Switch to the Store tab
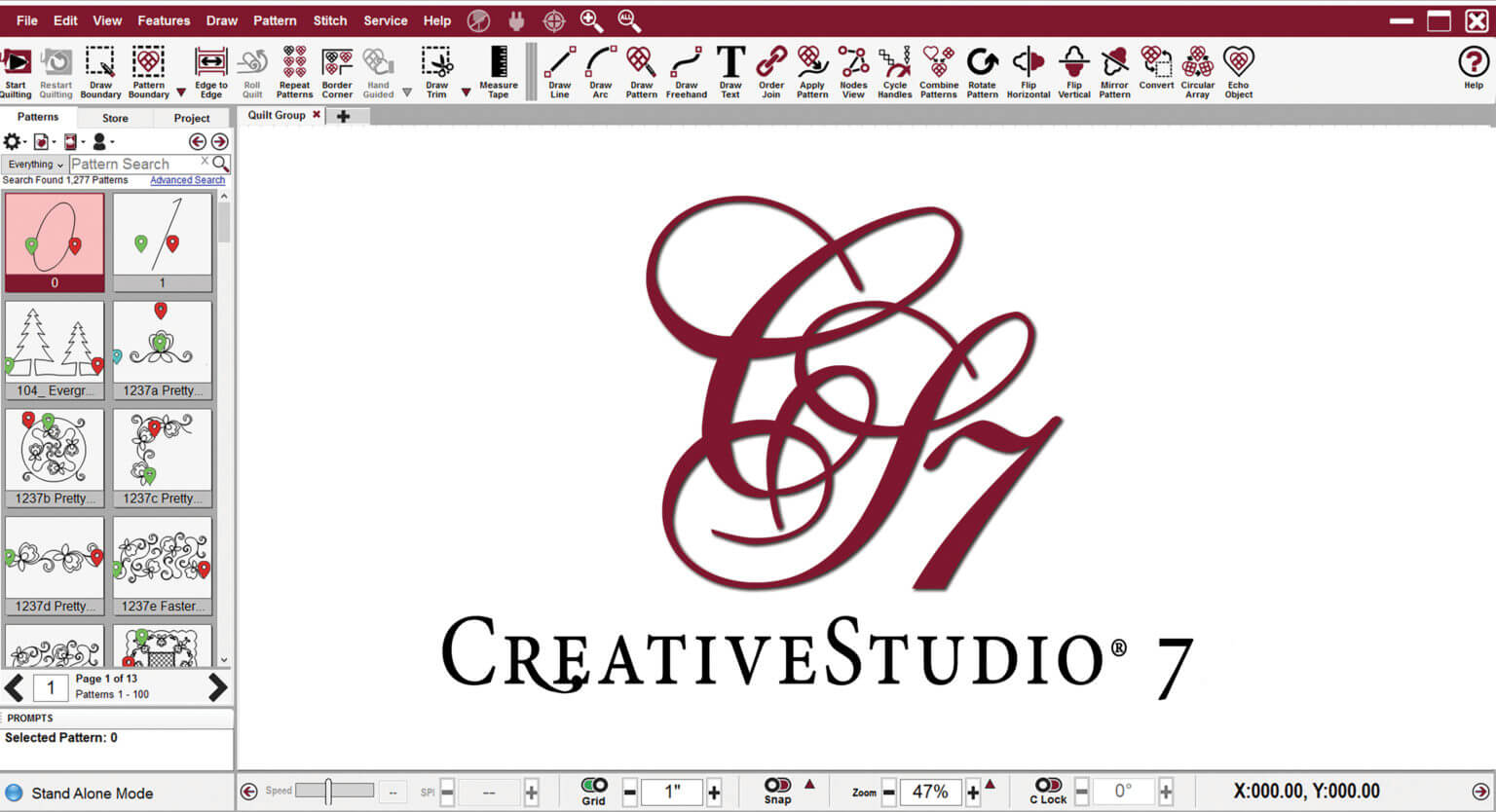 115,118
